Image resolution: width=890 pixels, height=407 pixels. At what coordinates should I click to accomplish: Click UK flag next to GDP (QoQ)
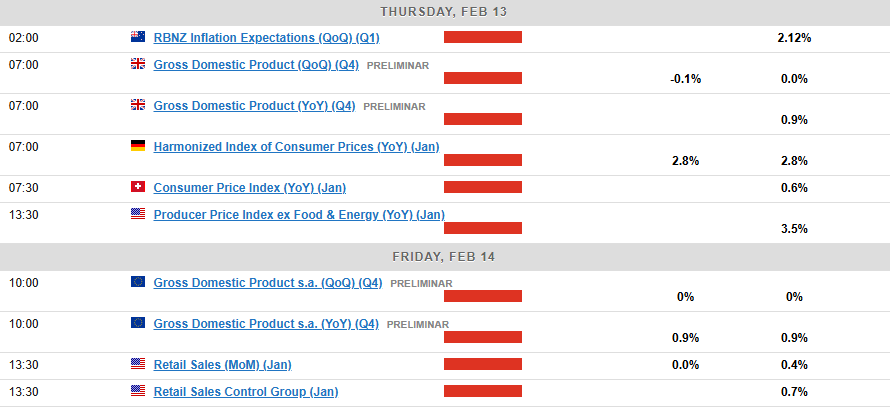pos(138,64)
